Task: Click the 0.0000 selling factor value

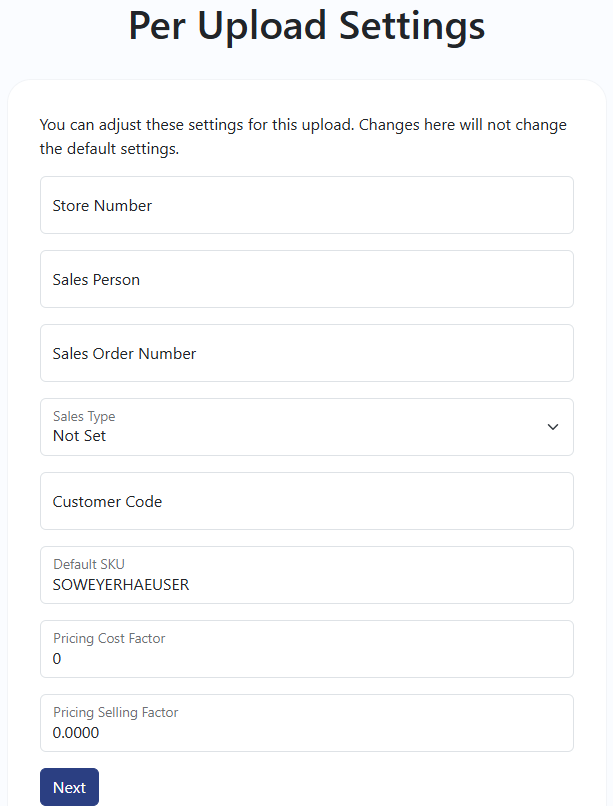Action: coord(76,733)
